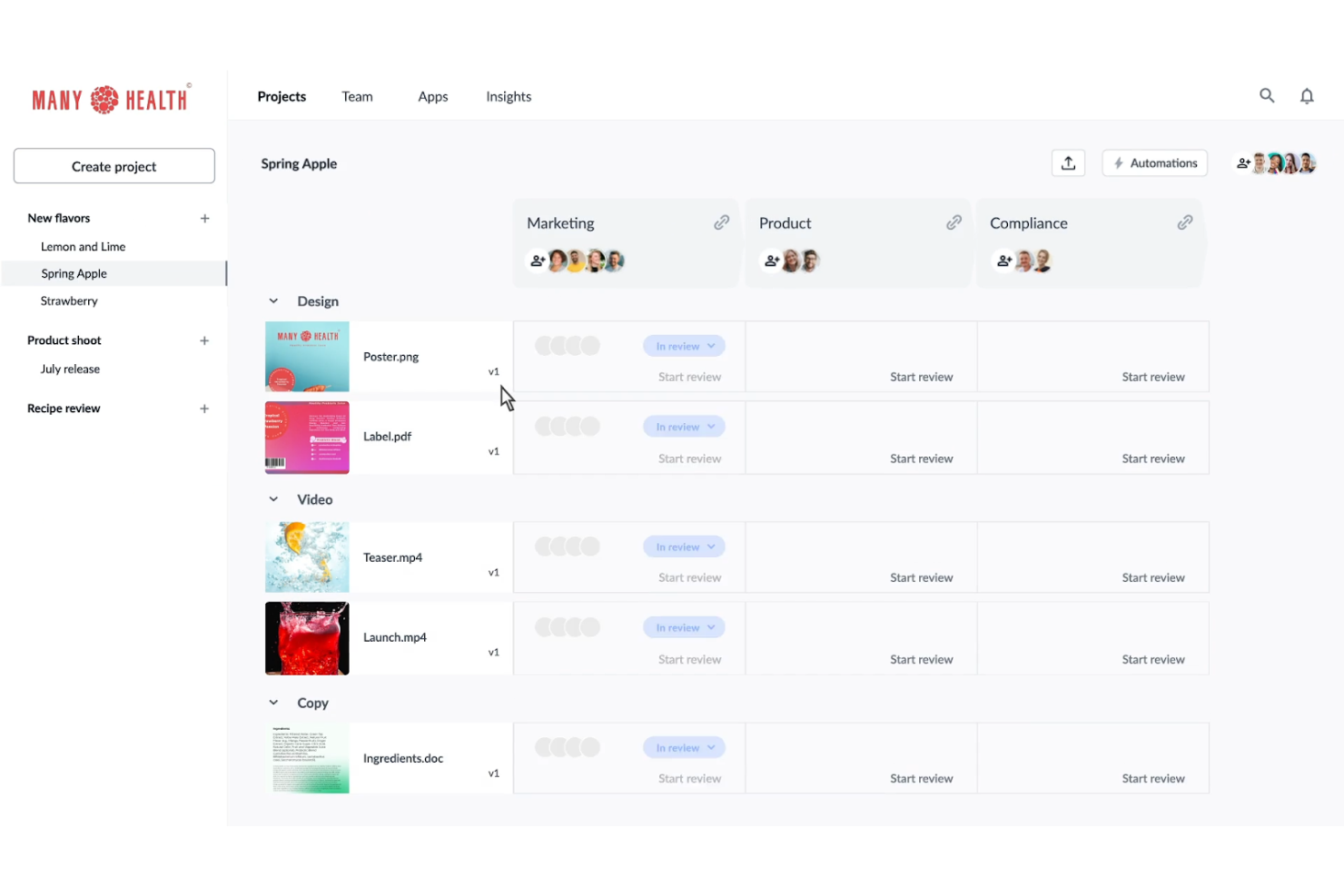Click the Many Health logo

point(111,99)
